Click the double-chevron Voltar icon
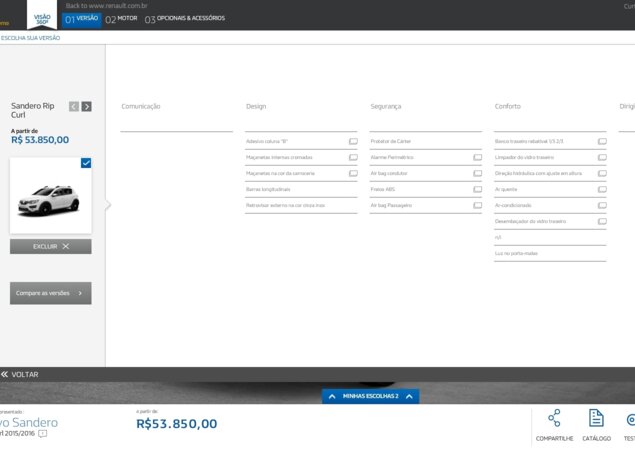The height and width of the screenshot is (450, 635). click(x=4, y=374)
